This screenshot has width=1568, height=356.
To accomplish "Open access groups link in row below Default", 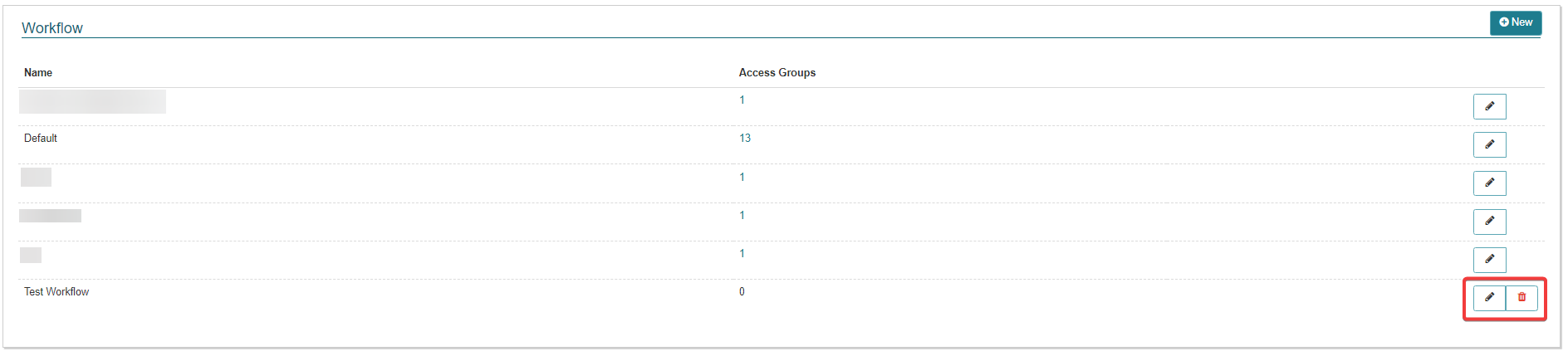I will [x=742, y=177].
